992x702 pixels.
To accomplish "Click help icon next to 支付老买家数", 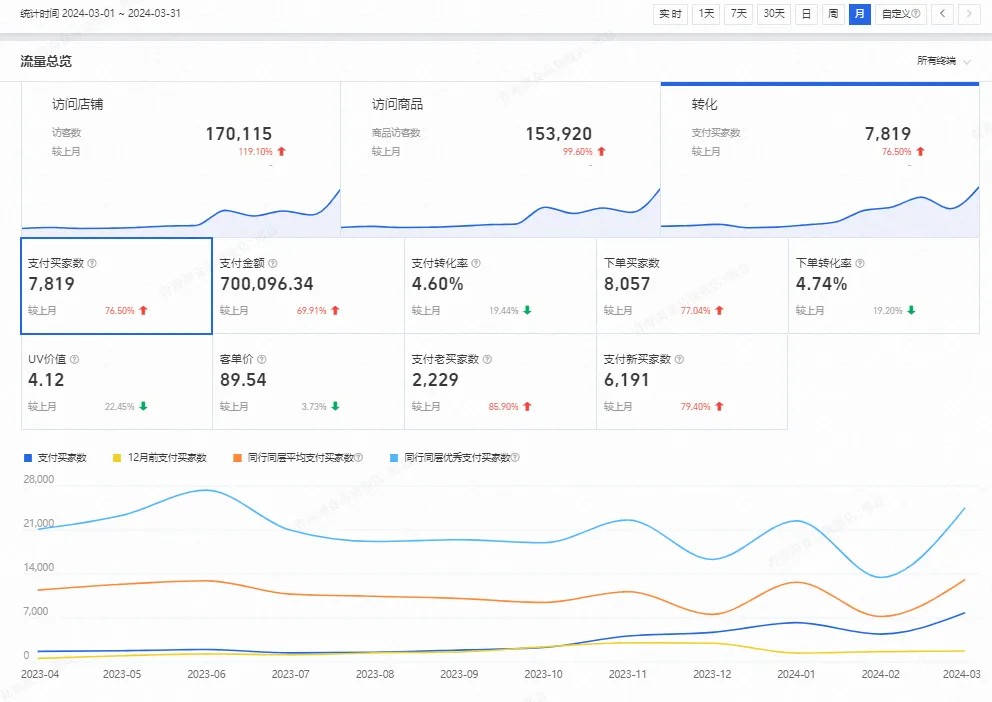I will tap(486, 360).
